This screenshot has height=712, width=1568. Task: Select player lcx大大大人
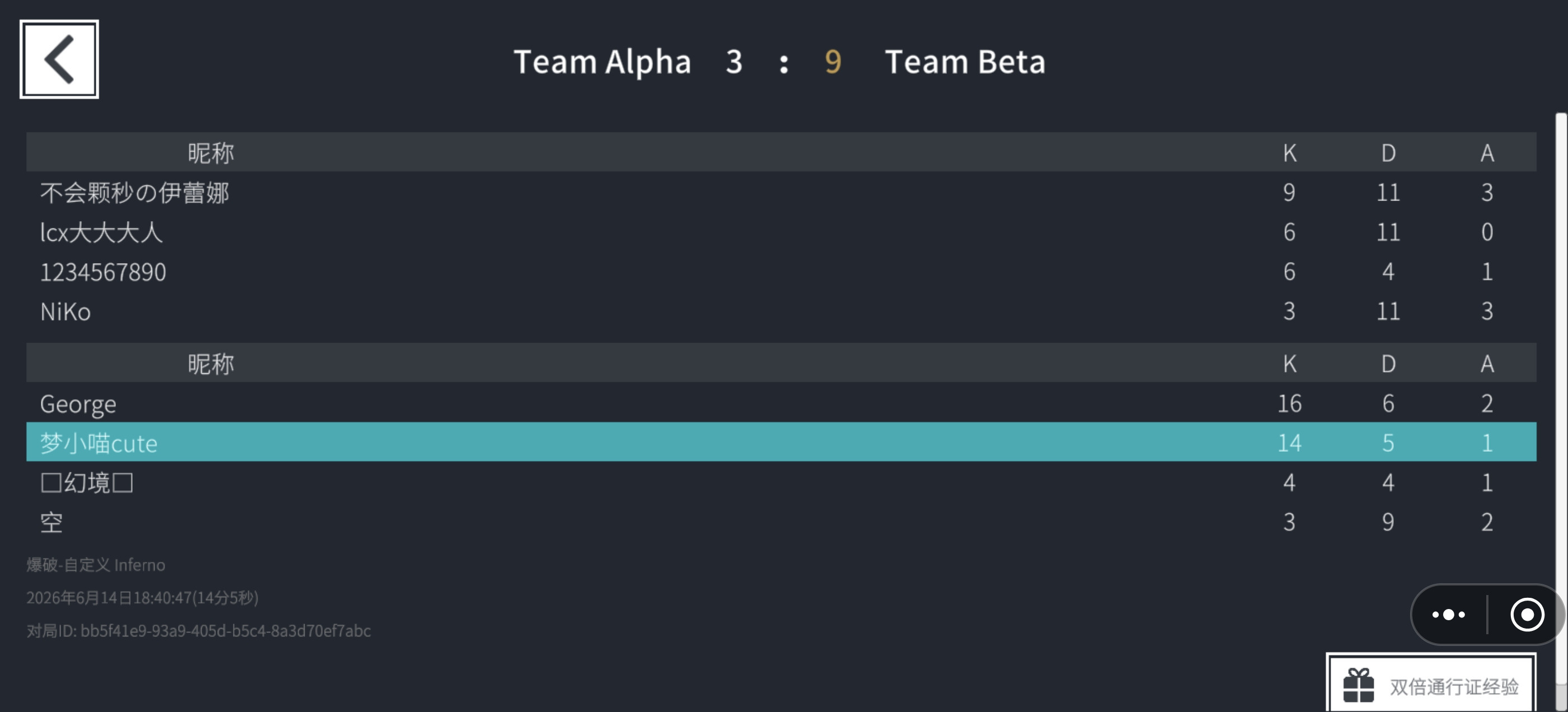(781, 232)
